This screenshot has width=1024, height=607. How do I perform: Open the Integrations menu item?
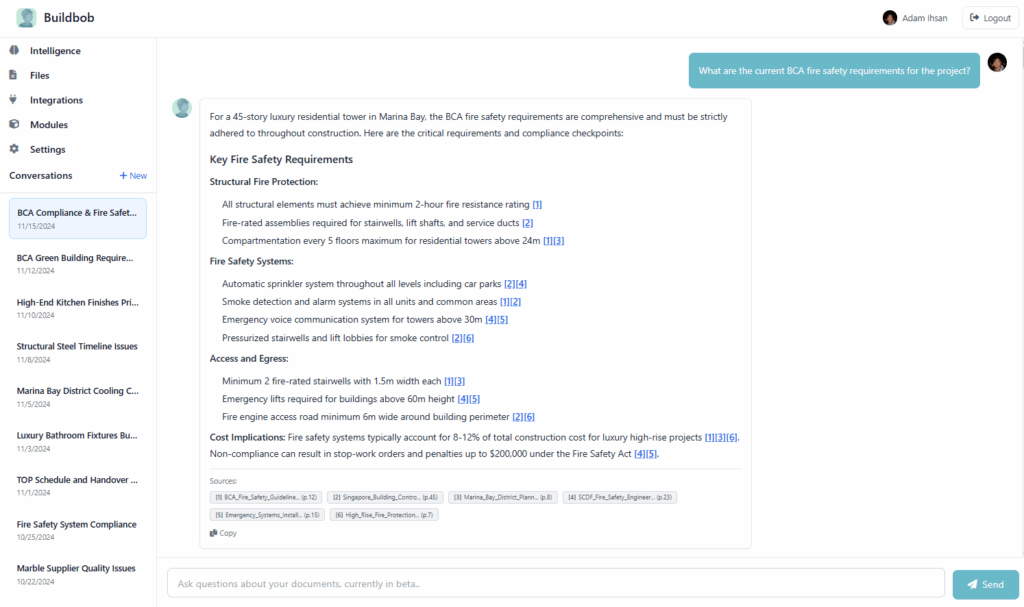[x=56, y=100]
